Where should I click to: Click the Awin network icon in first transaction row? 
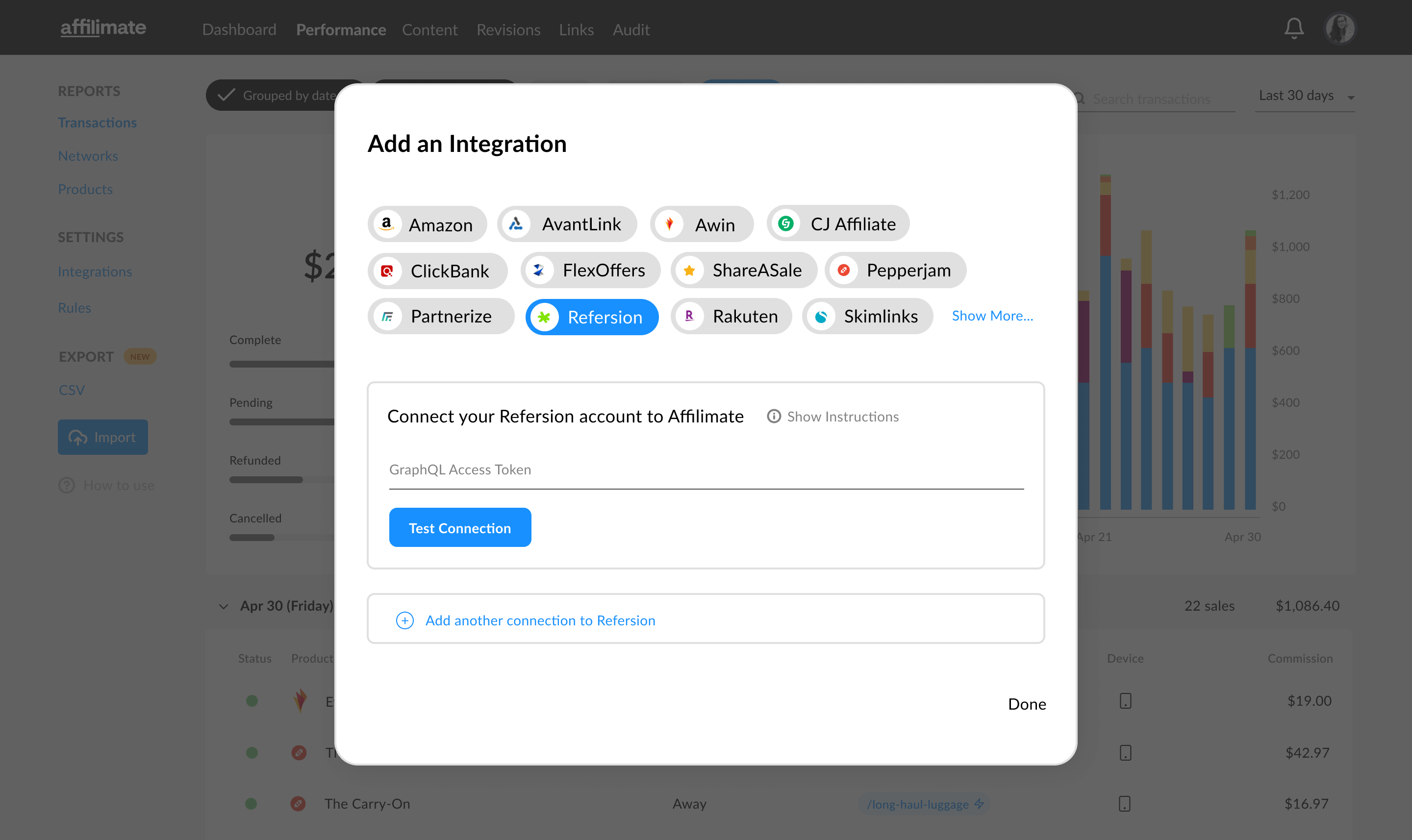point(300,701)
